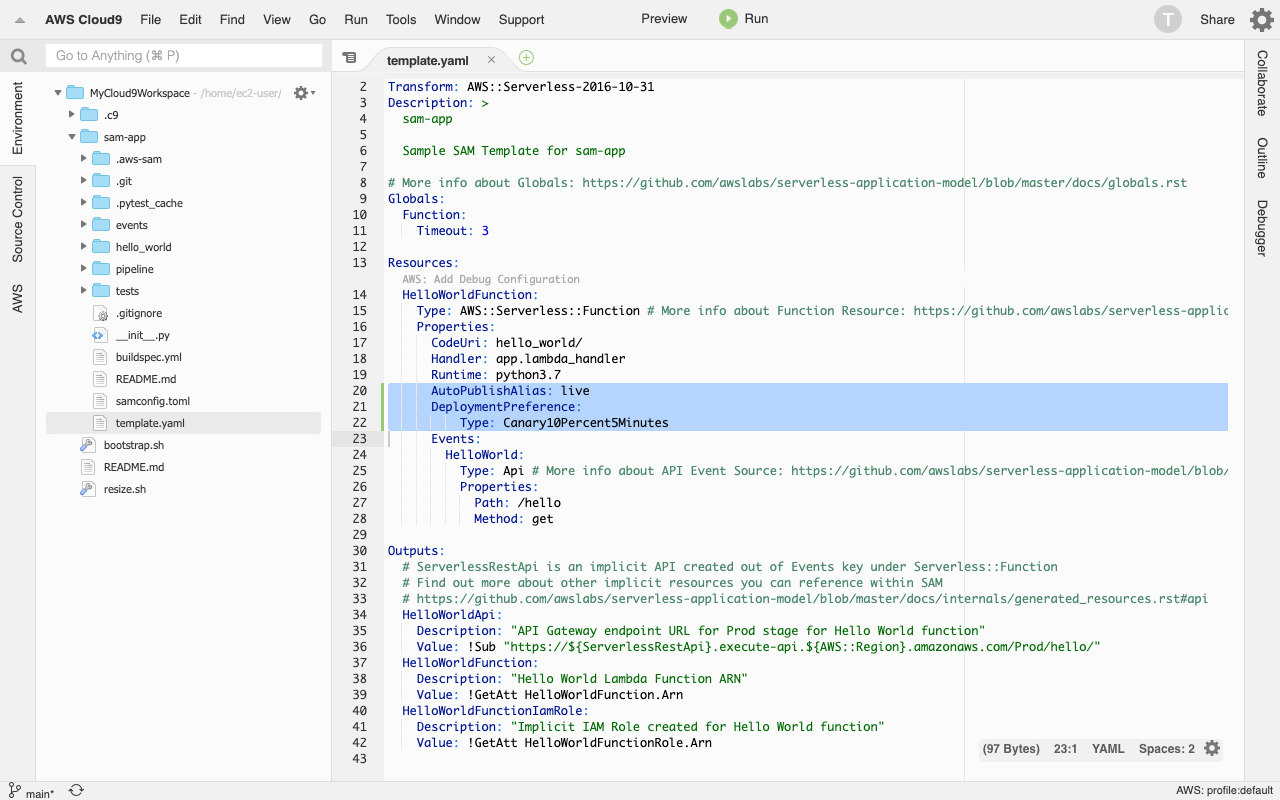The width and height of the screenshot is (1280, 800).
Task: Open environment tree settings gear
Action: tap(303, 93)
